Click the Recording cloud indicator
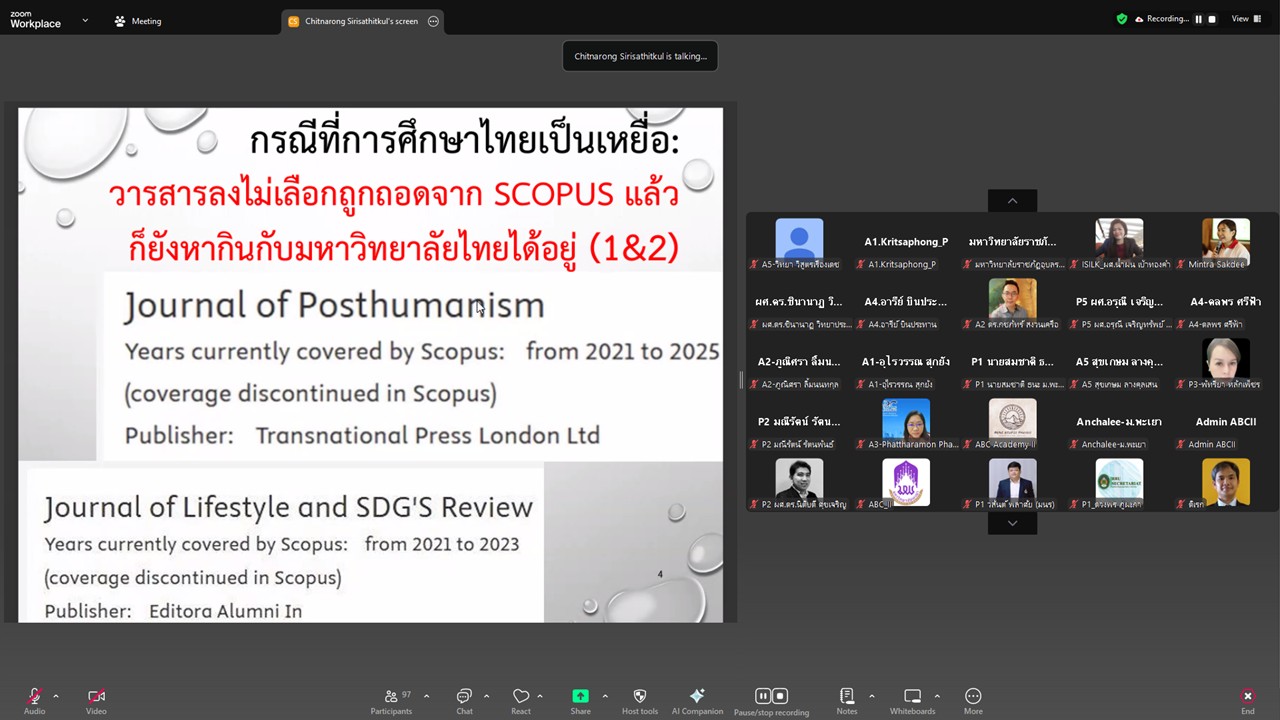Screen dimensions: 1280x720 [1161, 19]
